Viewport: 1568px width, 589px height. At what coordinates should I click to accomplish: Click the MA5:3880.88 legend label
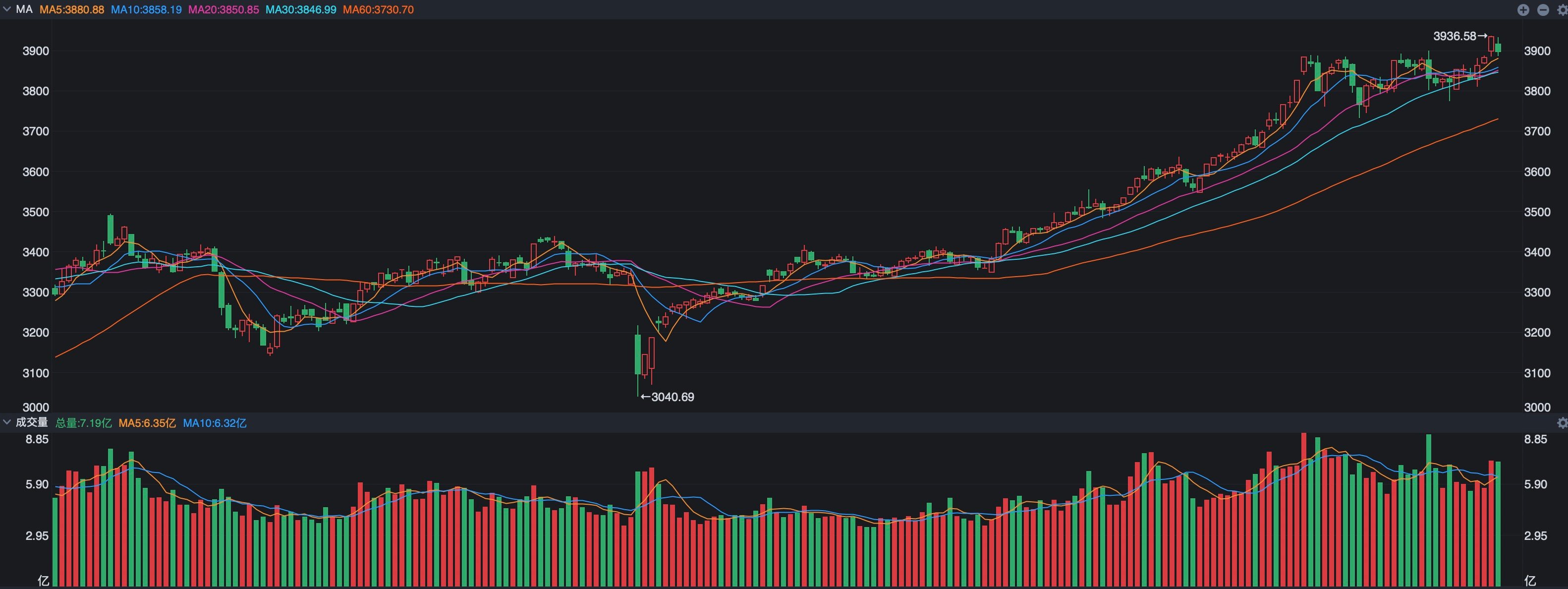click(x=72, y=10)
